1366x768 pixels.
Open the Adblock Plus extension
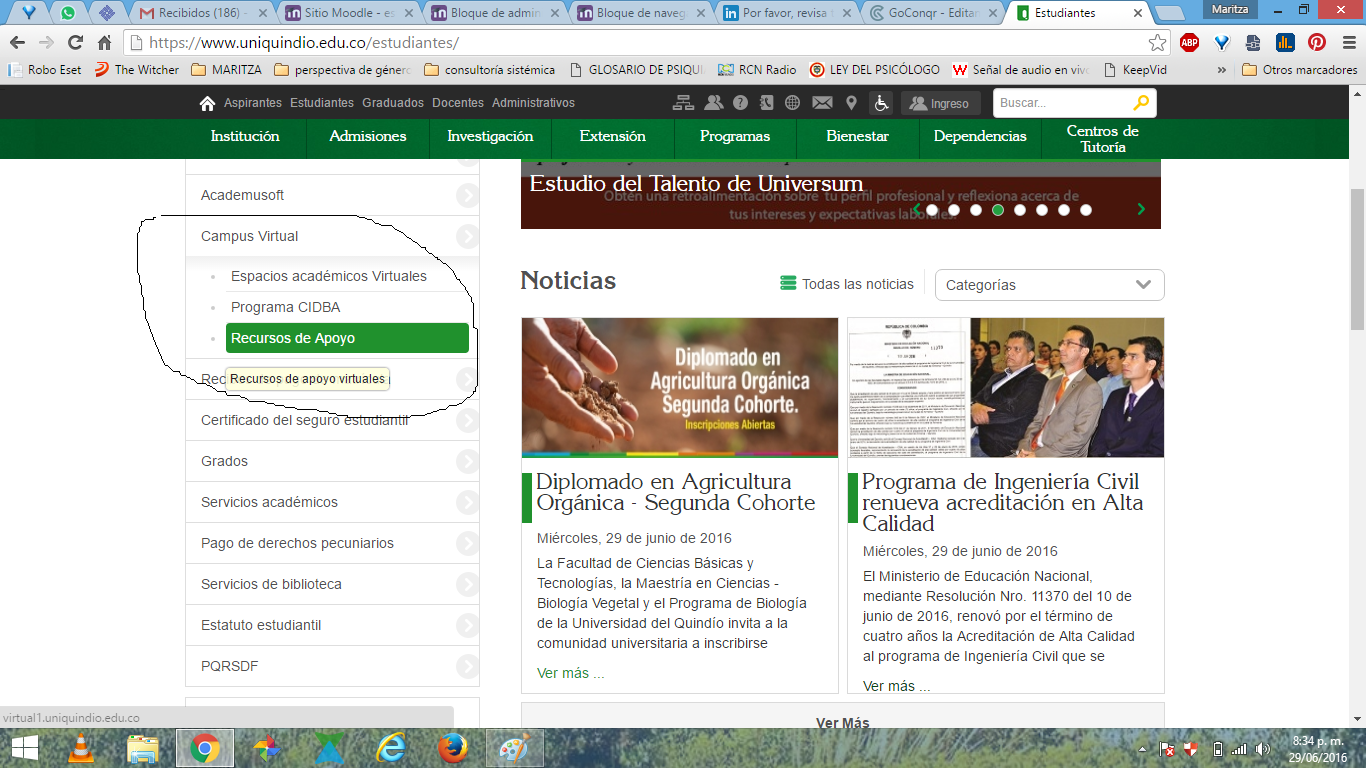(x=1189, y=43)
